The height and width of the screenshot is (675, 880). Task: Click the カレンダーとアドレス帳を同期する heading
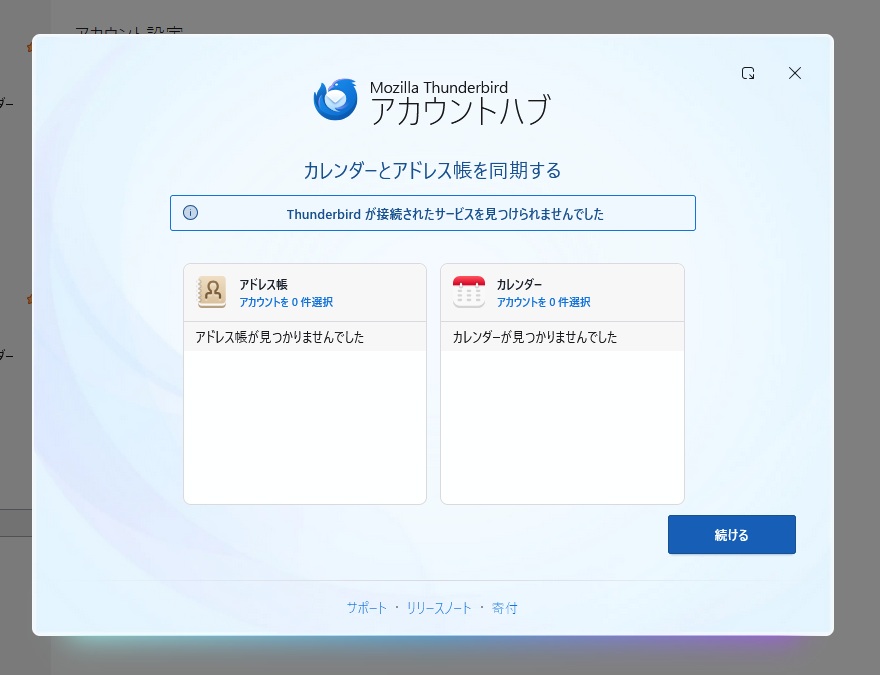(432, 170)
